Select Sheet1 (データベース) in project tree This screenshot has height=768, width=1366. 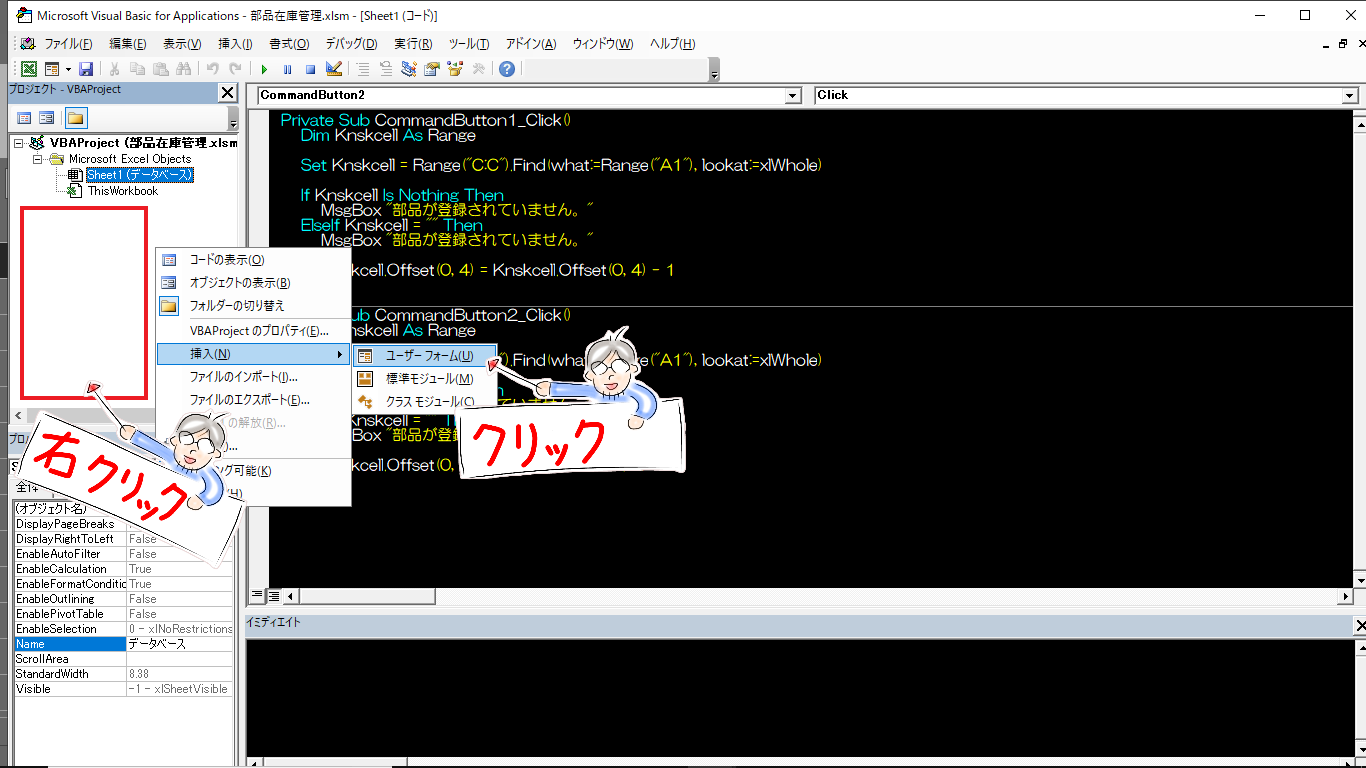click(140, 175)
